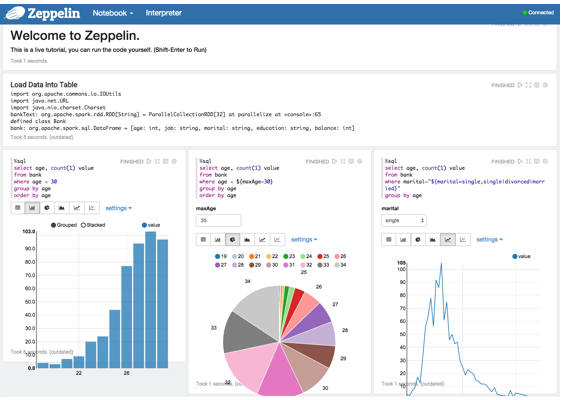562x400 pixels.
Task: Click the Zeppelin logo link
Action: pyautogui.click(x=42, y=13)
